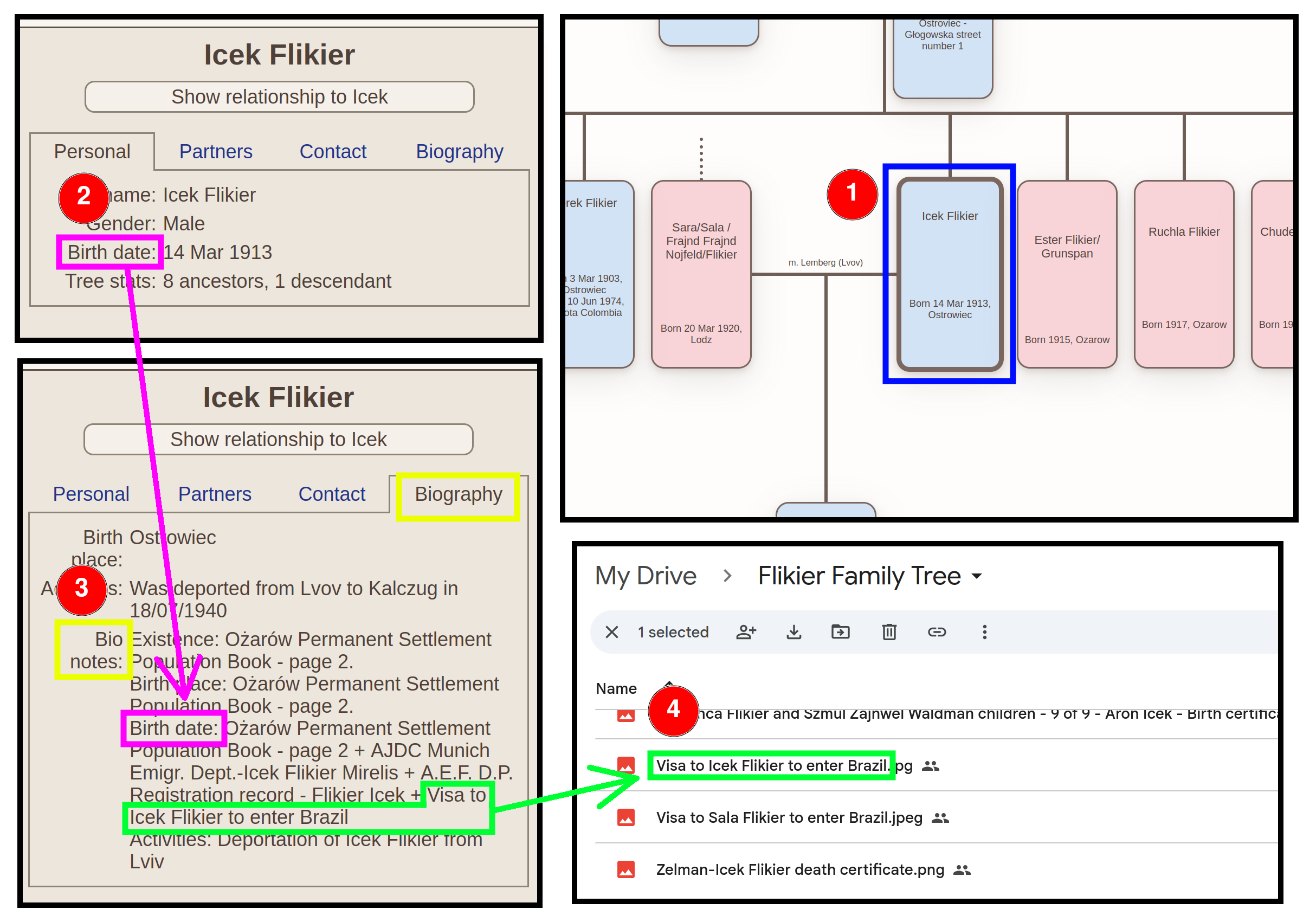Click Show relationship to Icek button
Screen dimensions: 1316x922
[x=279, y=96]
